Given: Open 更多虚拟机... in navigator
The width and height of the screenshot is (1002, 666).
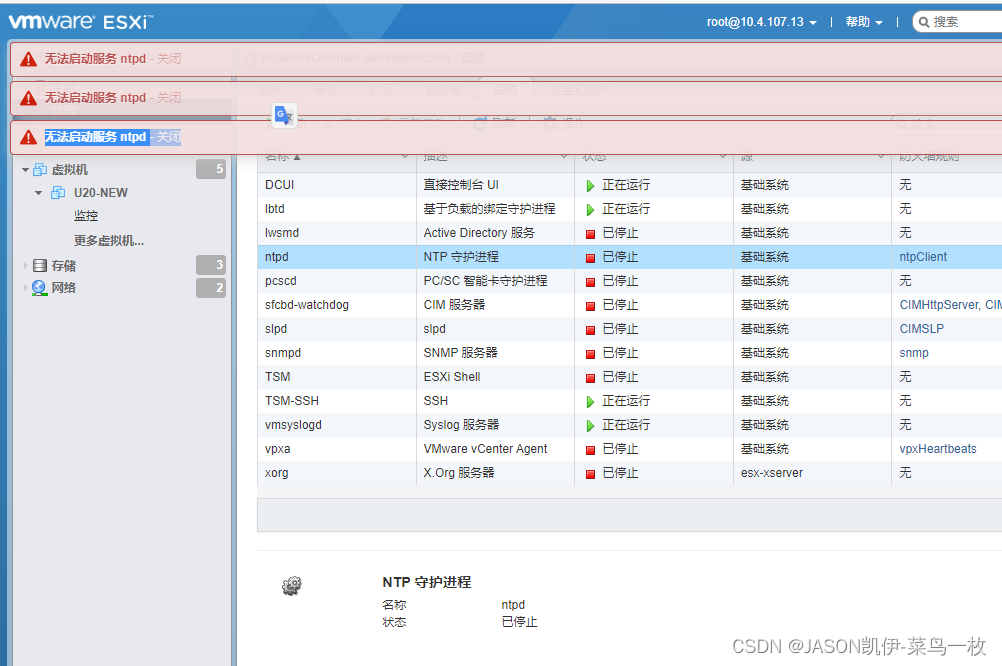Looking at the screenshot, I should (x=109, y=240).
